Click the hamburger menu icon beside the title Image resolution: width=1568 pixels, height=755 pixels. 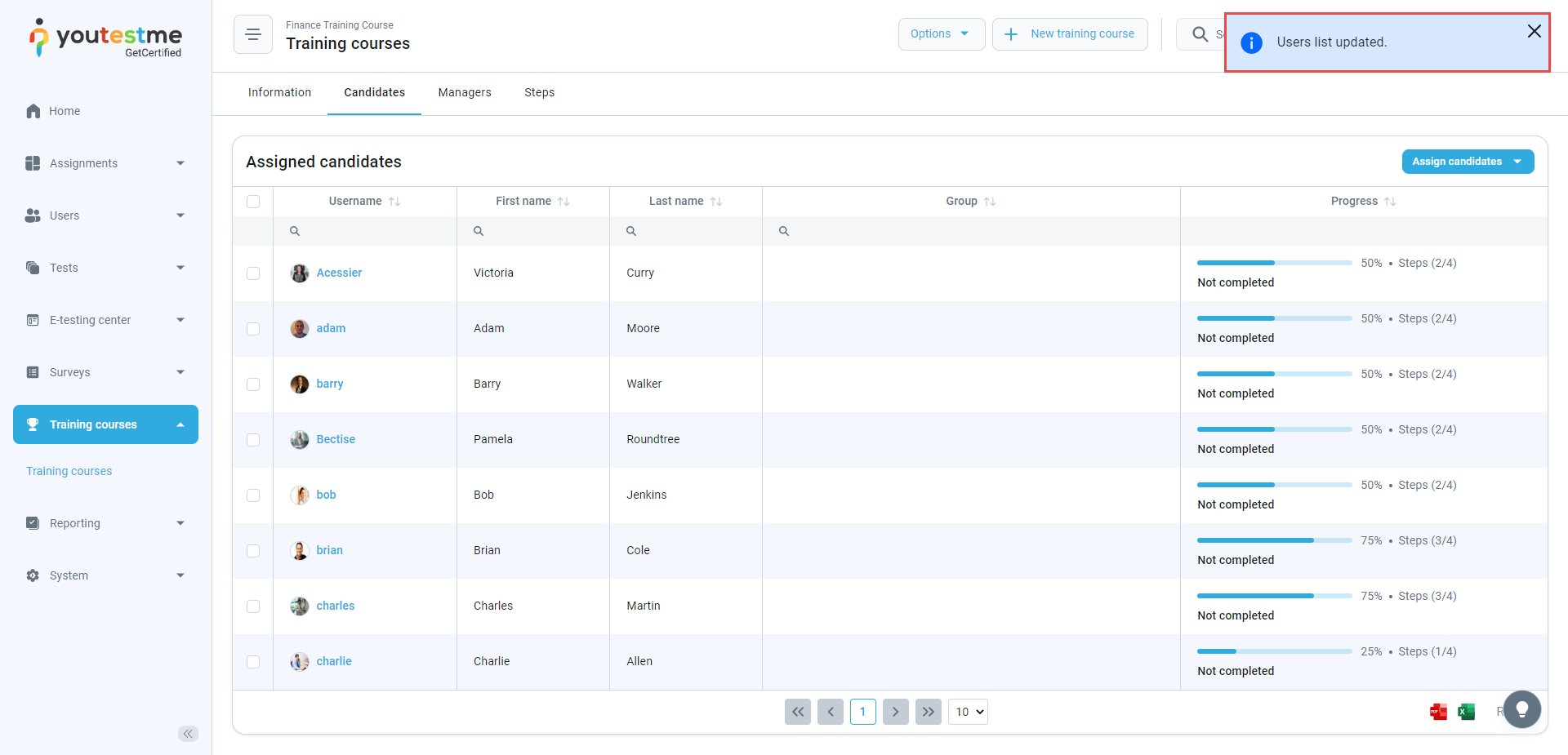point(252,34)
